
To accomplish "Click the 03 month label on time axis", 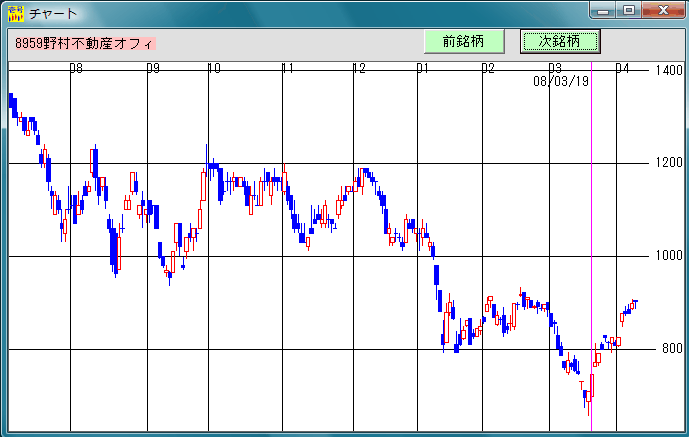I will 555,68.
